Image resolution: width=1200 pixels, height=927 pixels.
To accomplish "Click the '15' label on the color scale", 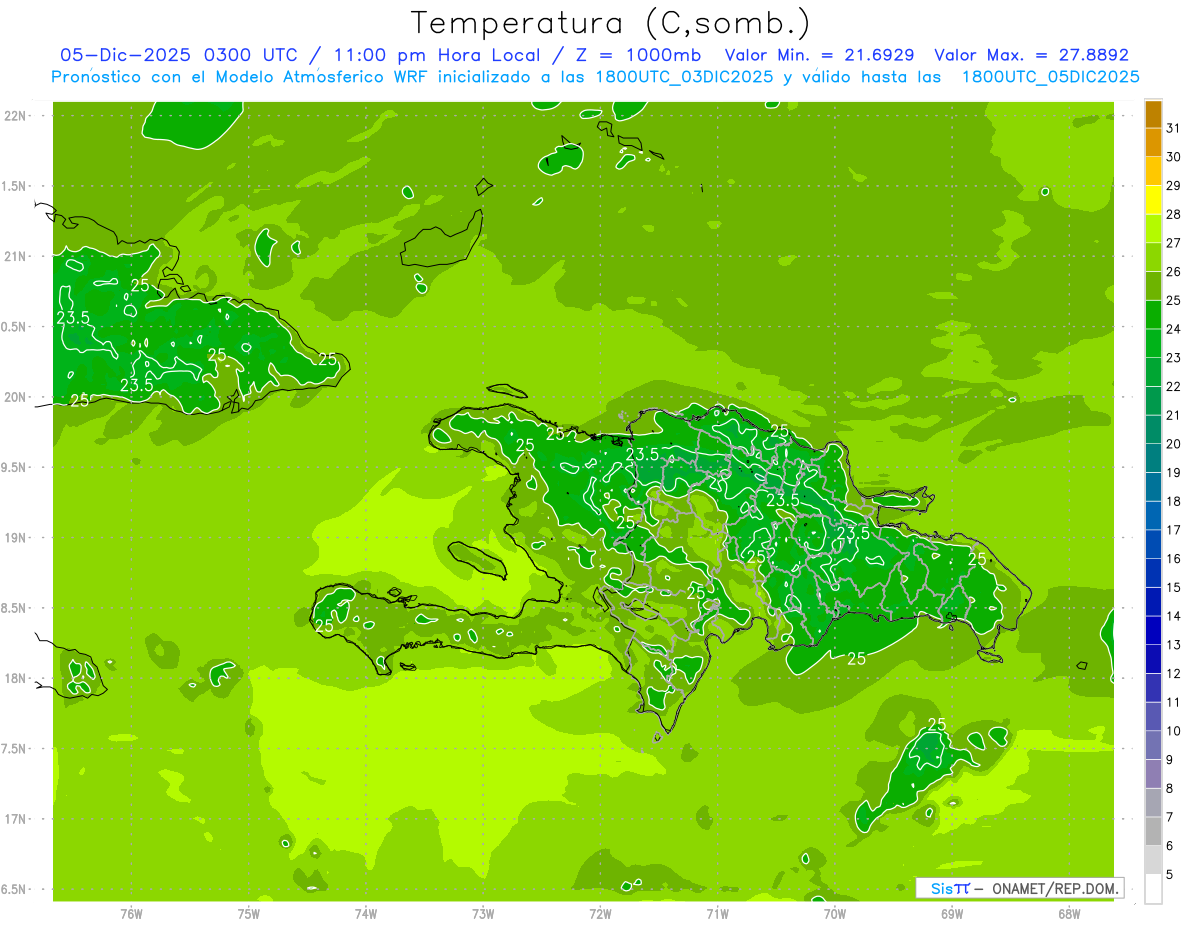I will tap(1173, 587).
